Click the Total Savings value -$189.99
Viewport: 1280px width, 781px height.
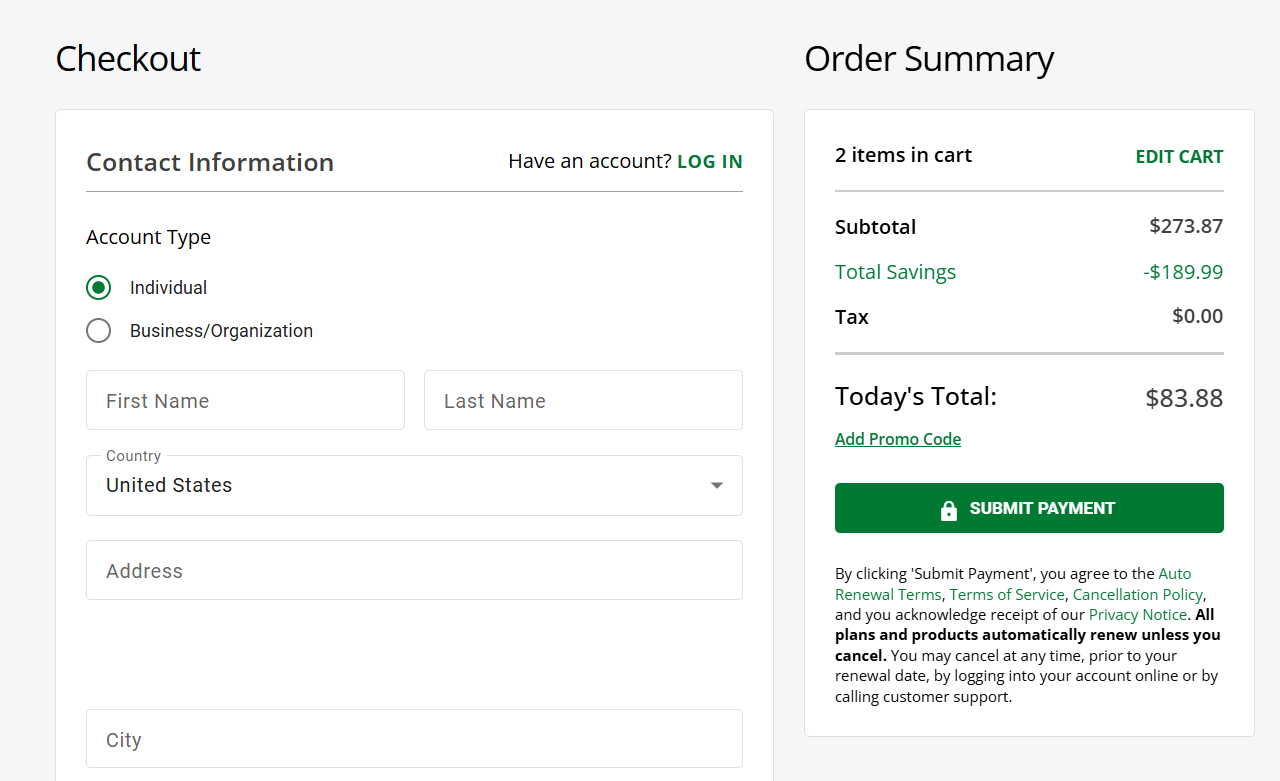tap(1183, 272)
